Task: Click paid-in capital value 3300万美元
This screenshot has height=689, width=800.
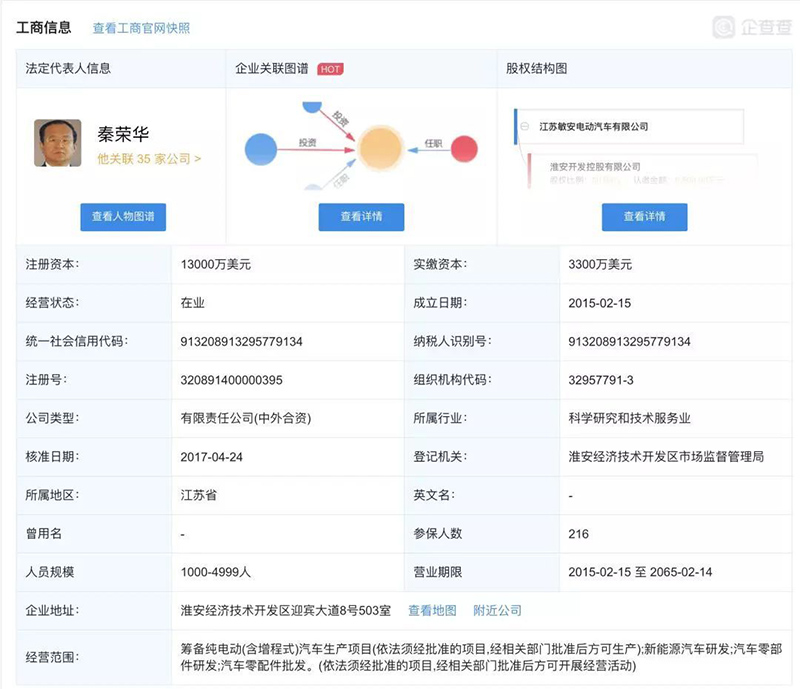Action: tap(600, 264)
